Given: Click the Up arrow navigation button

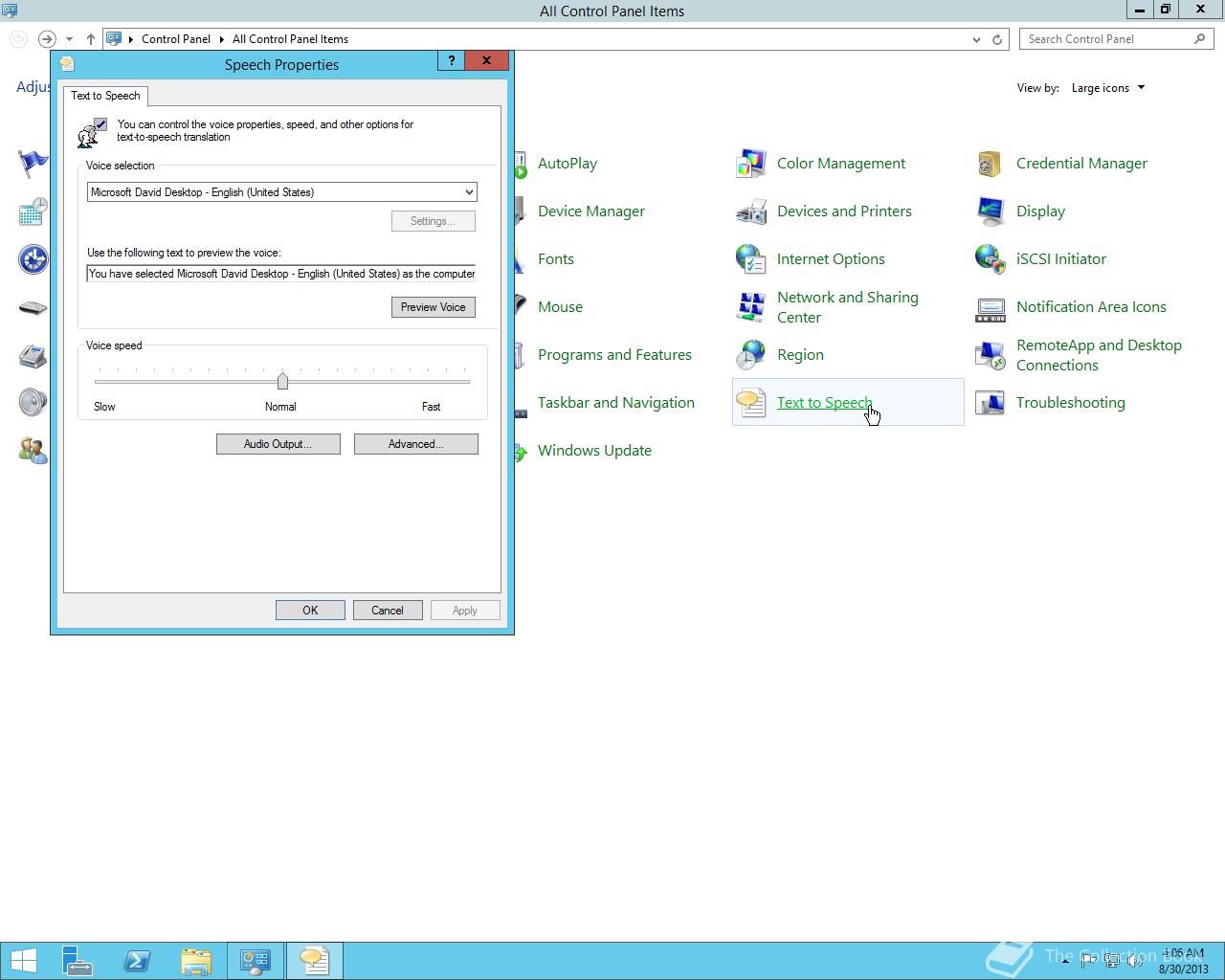Looking at the screenshot, I should click(x=91, y=39).
